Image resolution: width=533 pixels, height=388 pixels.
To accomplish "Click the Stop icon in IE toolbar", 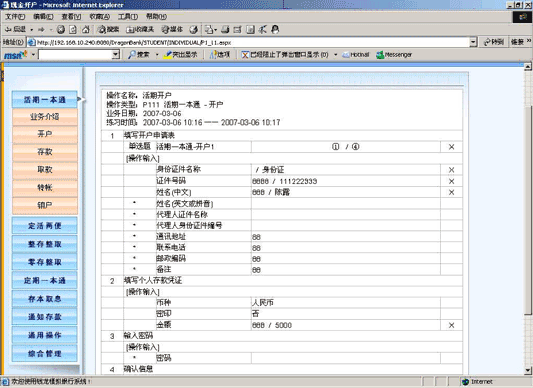I will pos(61,30).
